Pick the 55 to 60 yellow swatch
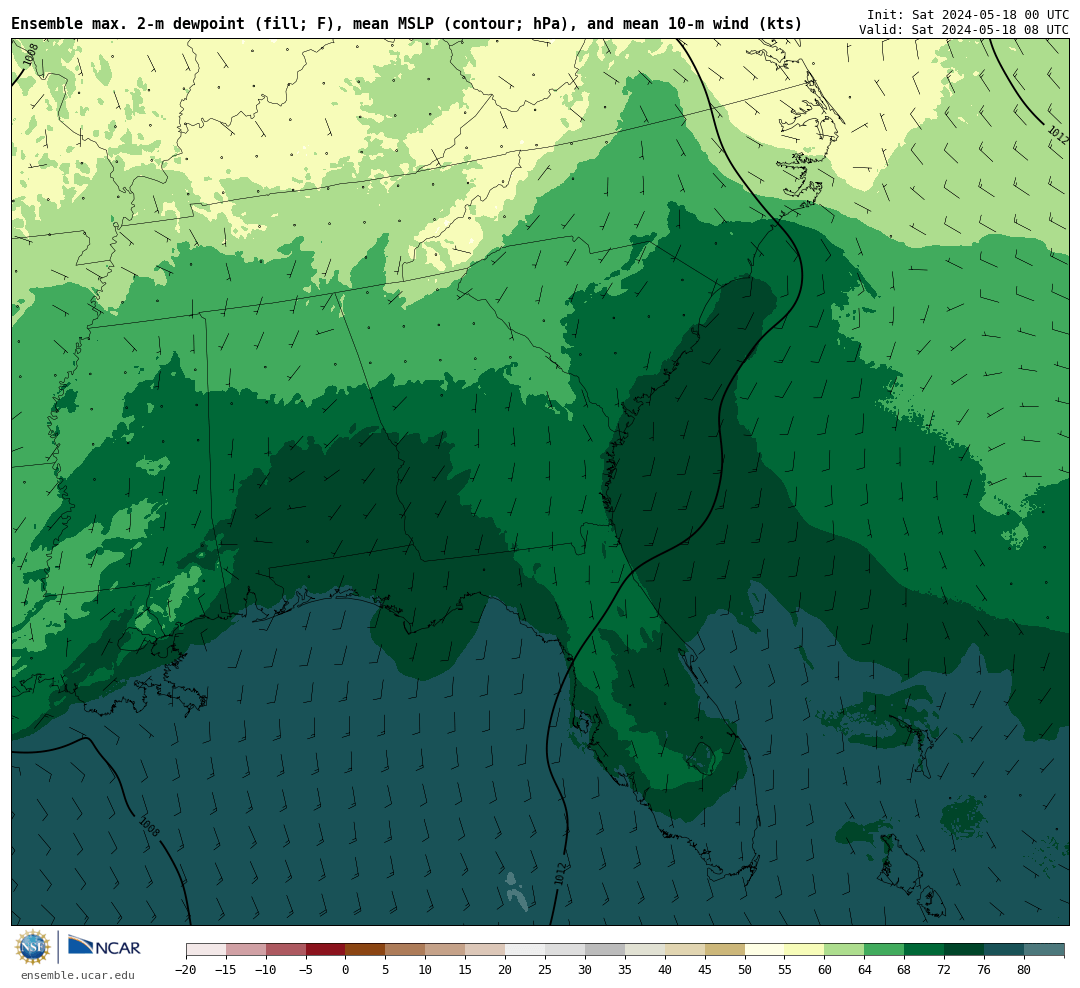This screenshot has height=988, width=1080. [x=805, y=950]
